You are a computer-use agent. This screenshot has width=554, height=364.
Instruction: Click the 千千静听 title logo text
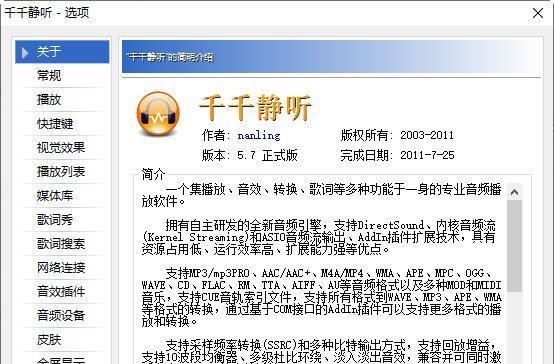pyautogui.click(x=255, y=107)
